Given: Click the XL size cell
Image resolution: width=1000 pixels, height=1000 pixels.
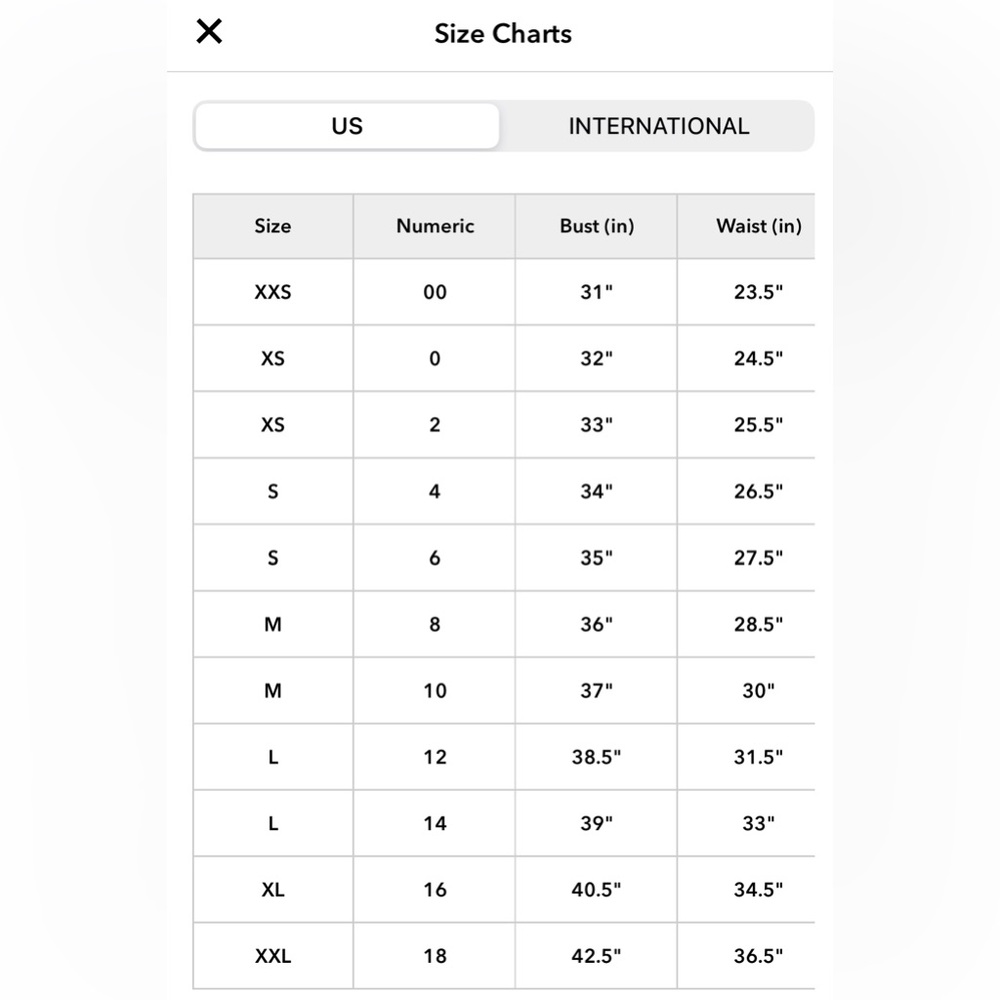Looking at the screenshot, I should pos(273,890).
